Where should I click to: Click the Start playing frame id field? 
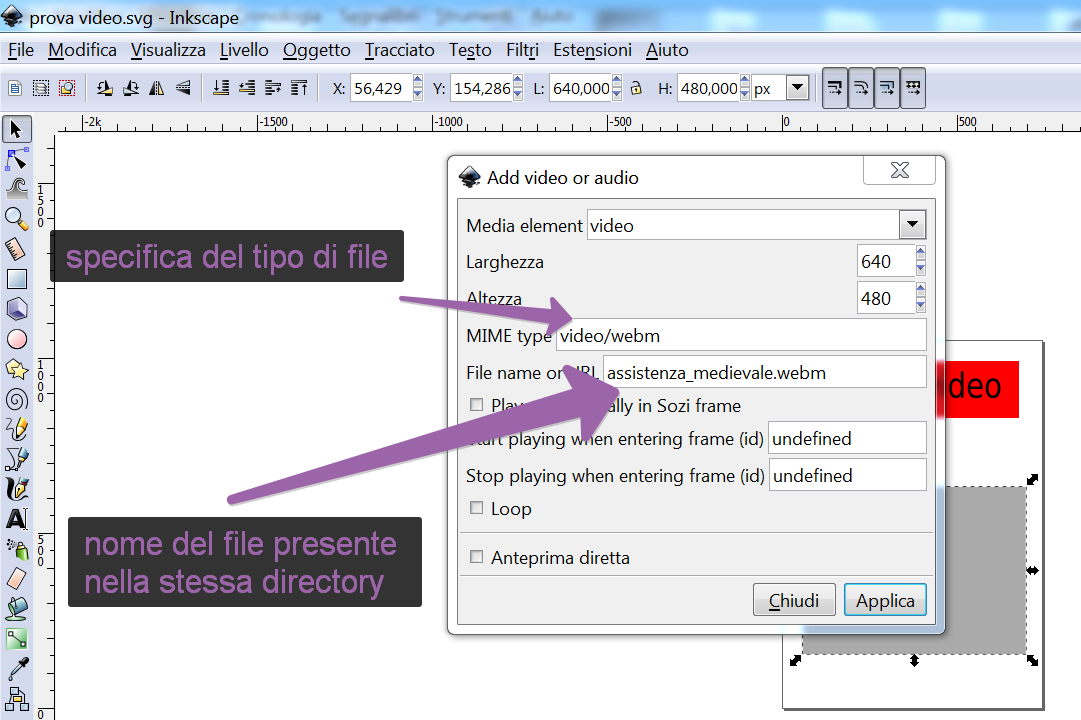847,438
